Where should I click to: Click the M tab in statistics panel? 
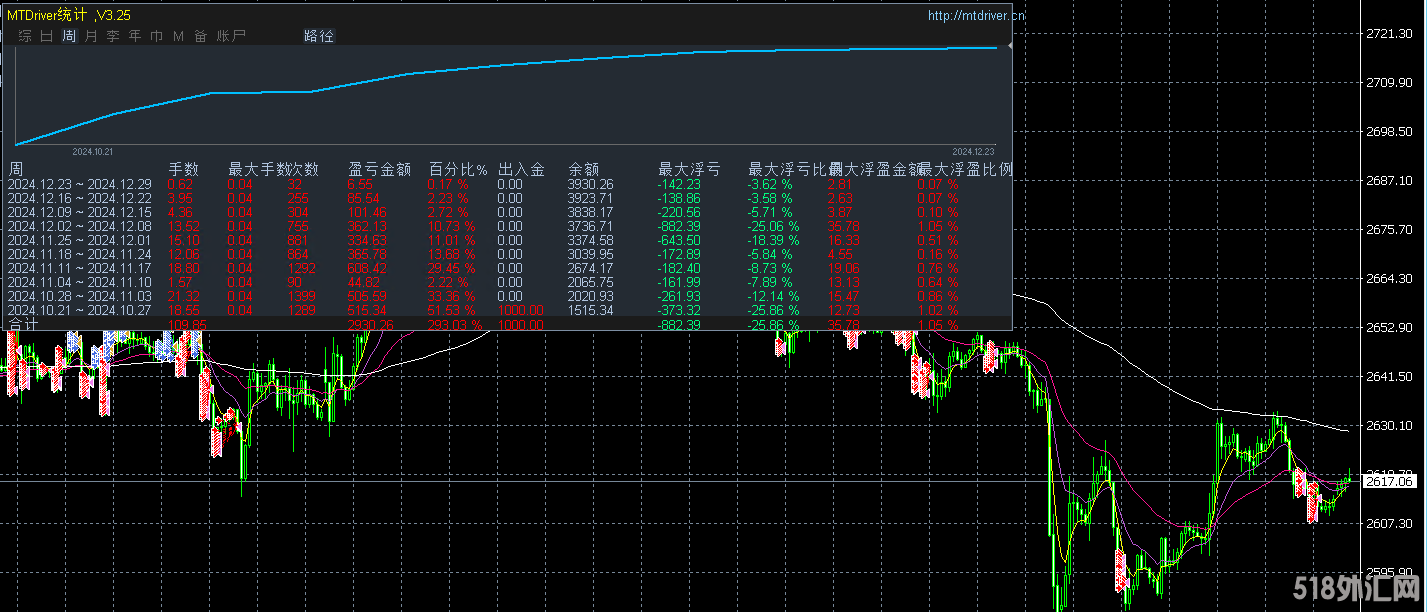pyautogui.click(x=178, y=36)
